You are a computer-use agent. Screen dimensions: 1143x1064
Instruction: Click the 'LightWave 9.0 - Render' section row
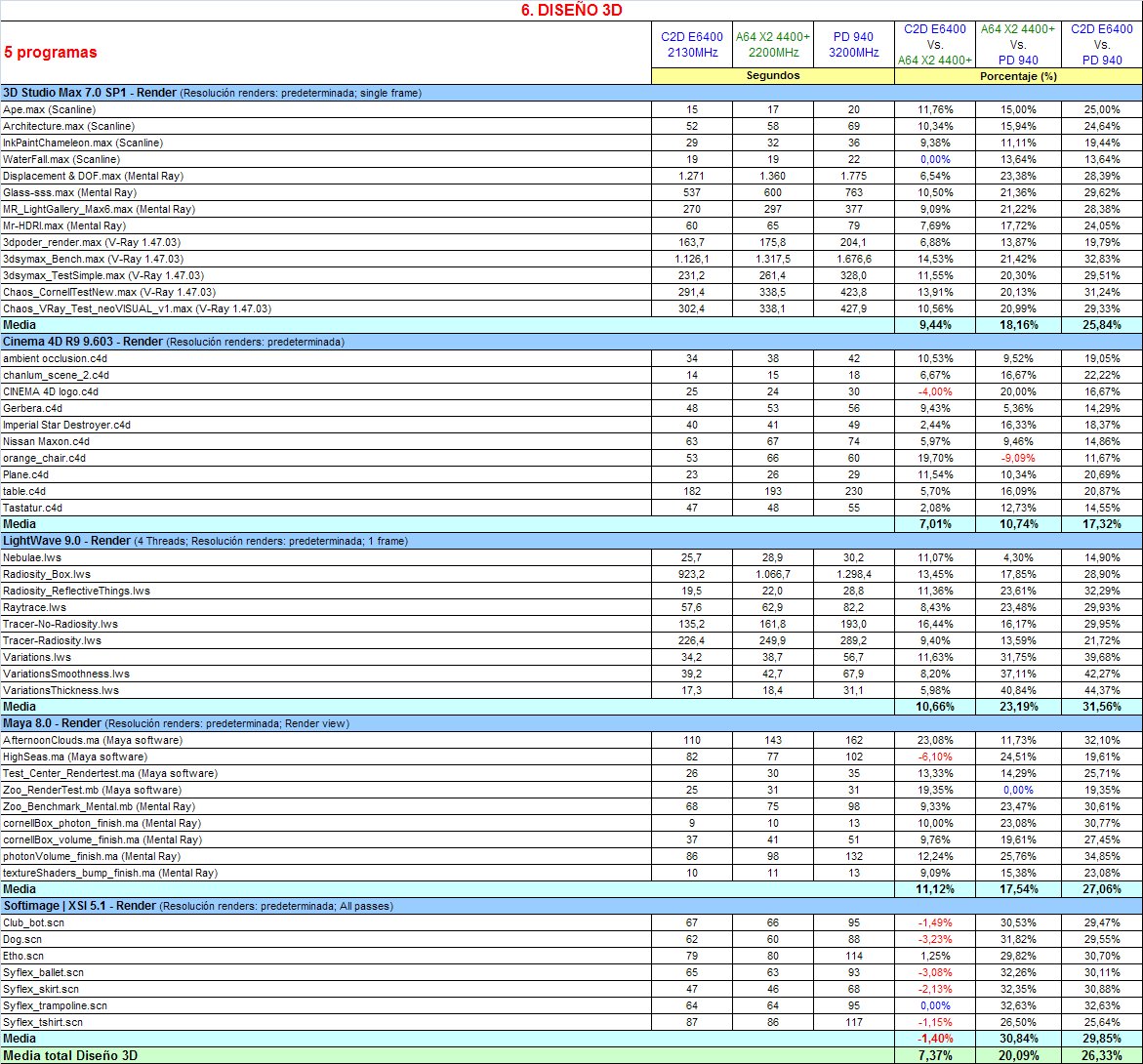572,541
